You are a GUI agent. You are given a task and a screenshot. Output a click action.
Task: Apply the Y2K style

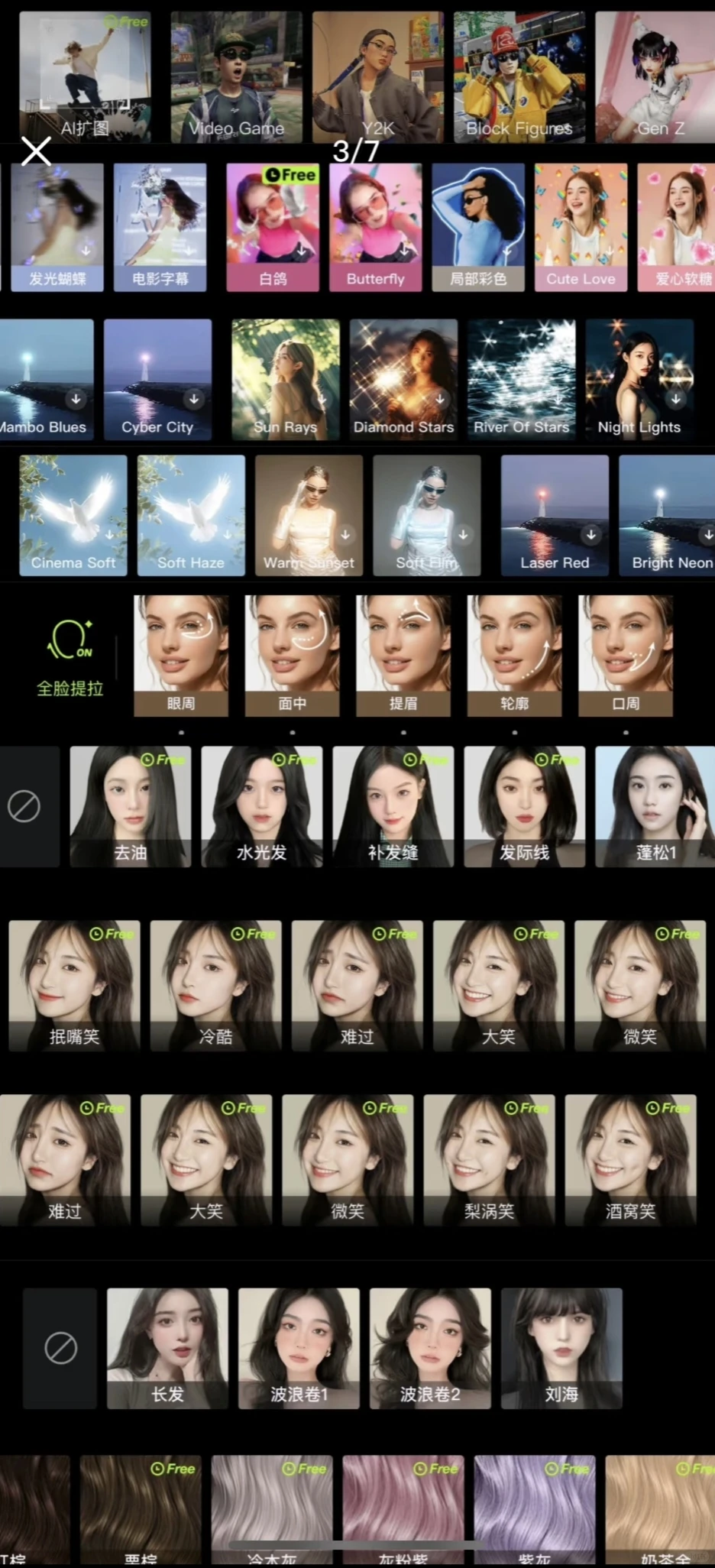point(377,76)
